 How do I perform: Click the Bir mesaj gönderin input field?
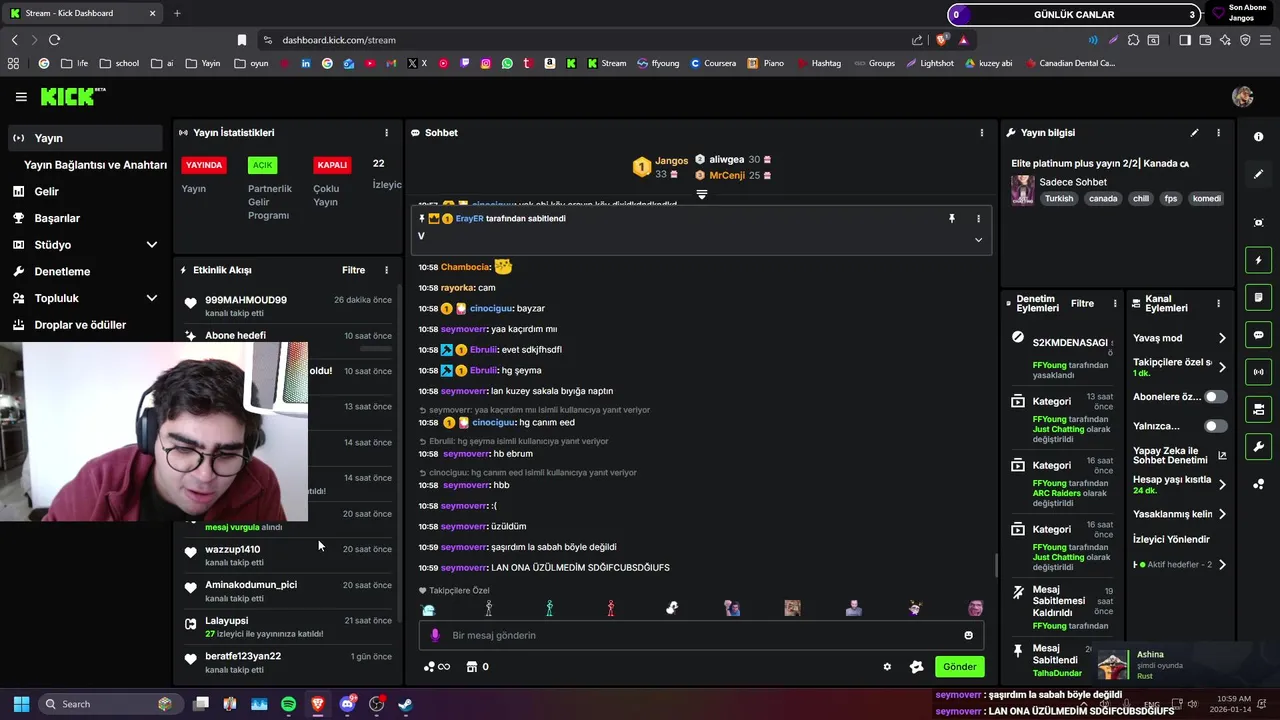[x=700, y=635]
